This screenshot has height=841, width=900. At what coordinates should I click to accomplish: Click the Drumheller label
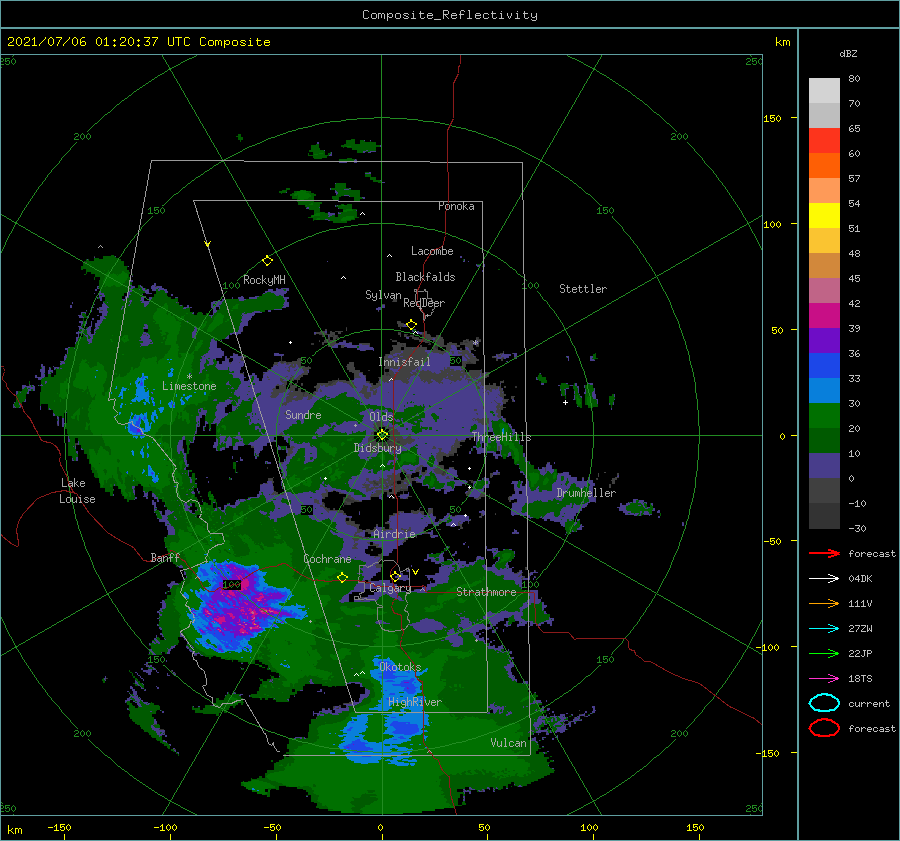[586, 493]
